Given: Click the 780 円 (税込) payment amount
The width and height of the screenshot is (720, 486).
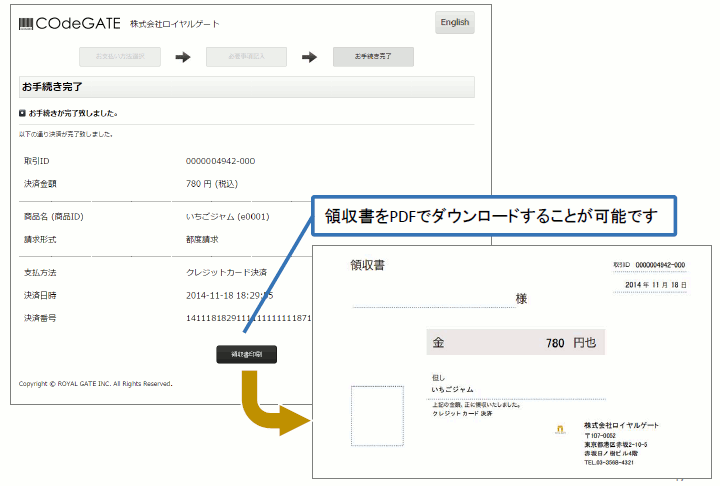Looking at the screenshot, I should click(x=212, y=184).
